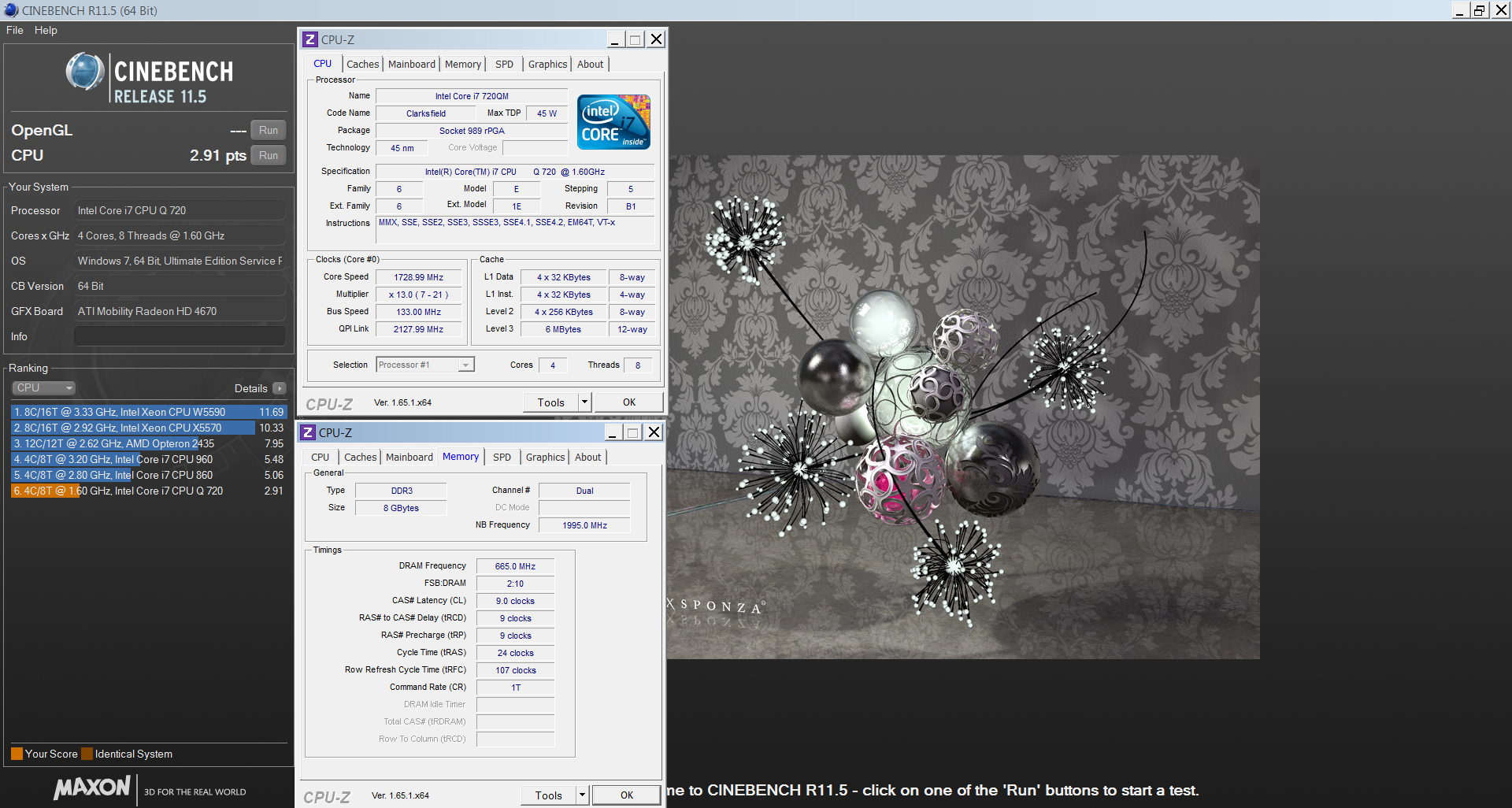Click the rendered spheres scene image

click(x=963, y=406)
